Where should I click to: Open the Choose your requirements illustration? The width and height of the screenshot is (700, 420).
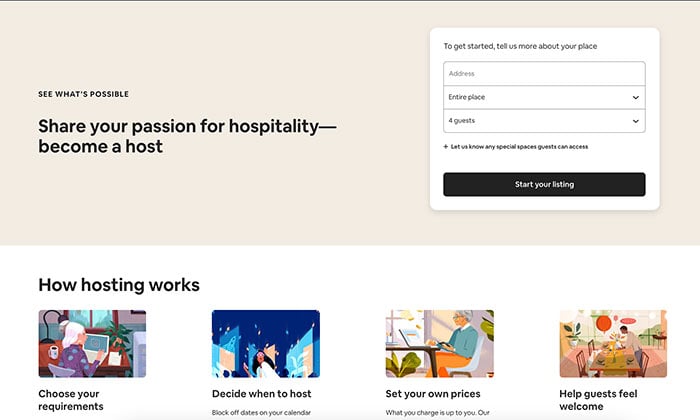point(92,344)
